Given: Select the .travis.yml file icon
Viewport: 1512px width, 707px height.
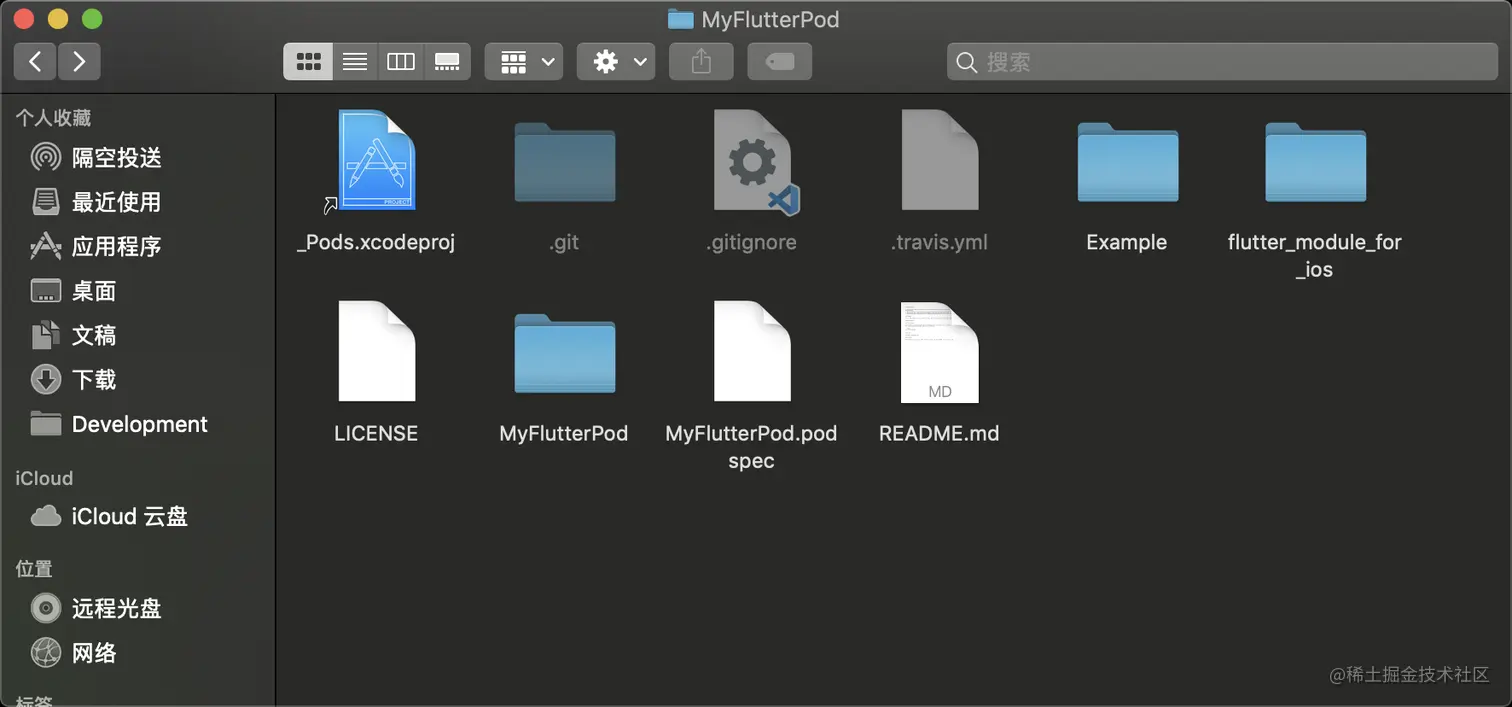Looking at the screenshot, I should (939, 160).
